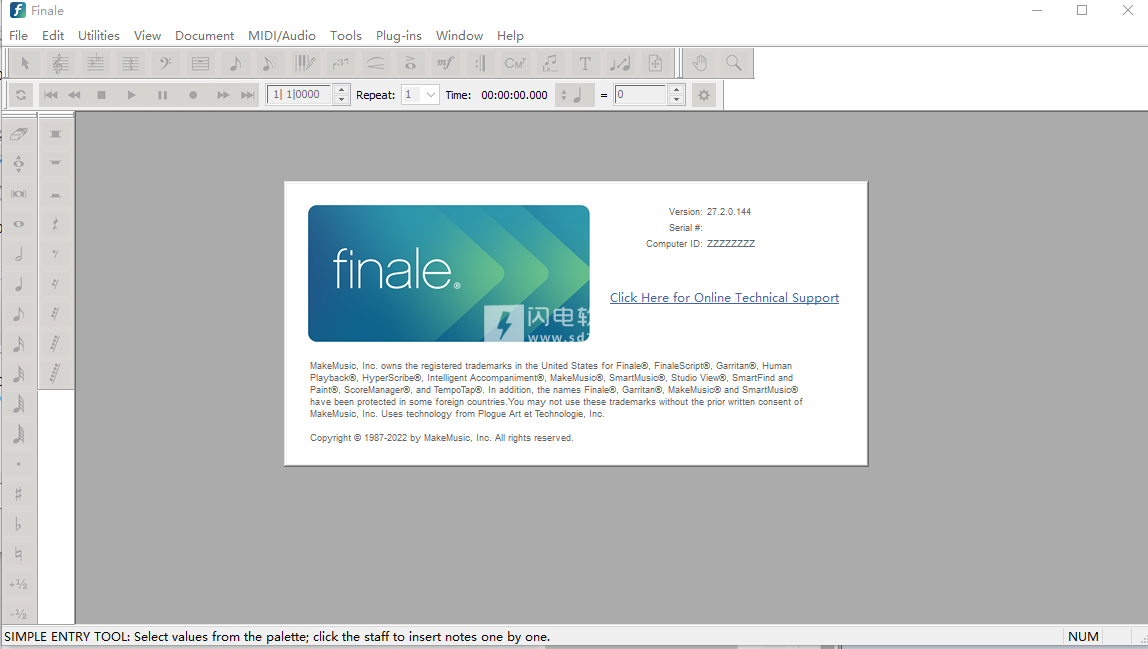This screenshot has width=1148, height=649.
Task: Select the Repitch tool with arrows
Action: pos(19,164)
